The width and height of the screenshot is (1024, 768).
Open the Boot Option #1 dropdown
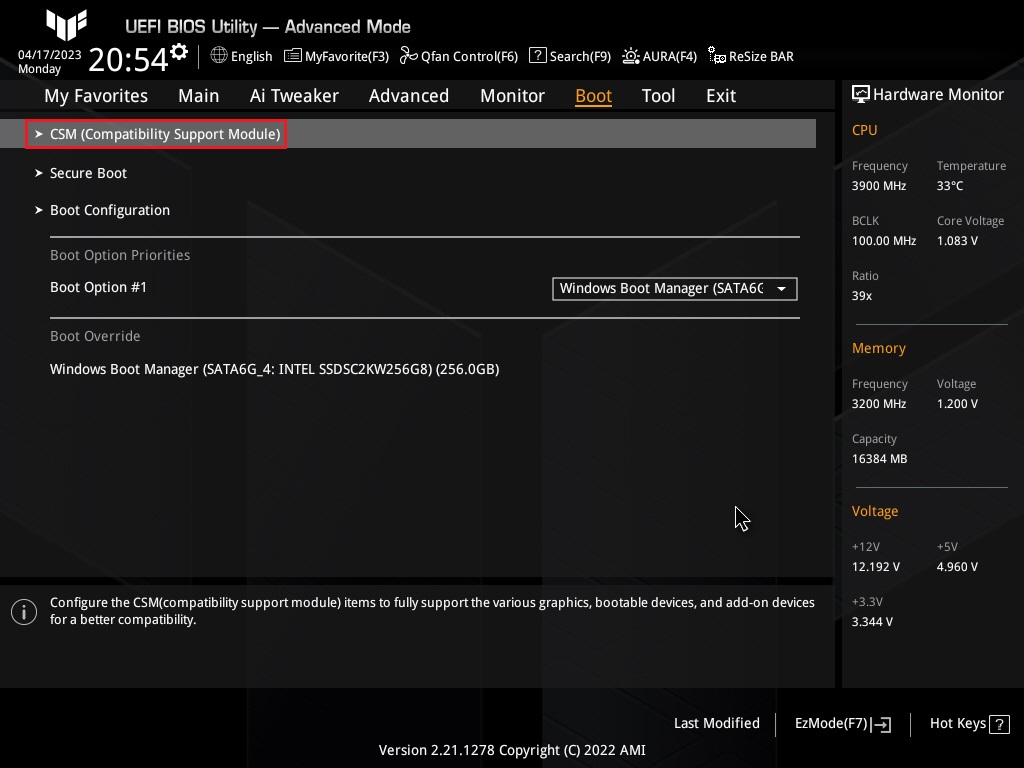[x=675, y=289]
